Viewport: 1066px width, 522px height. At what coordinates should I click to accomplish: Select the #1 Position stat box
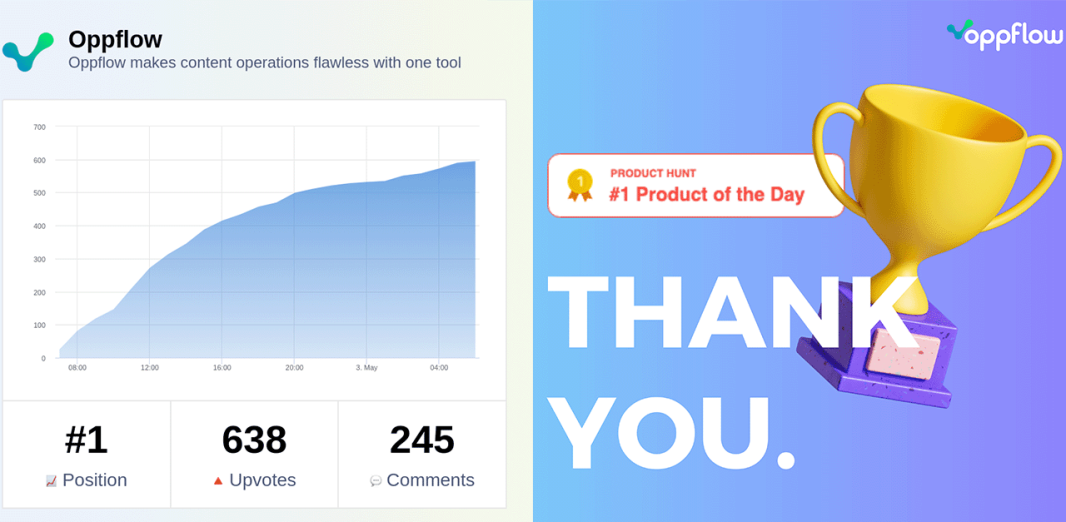[x=86, y=454]
